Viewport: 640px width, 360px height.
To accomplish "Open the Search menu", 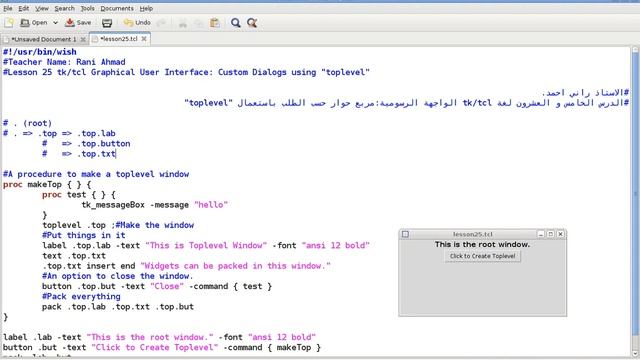I will pos(64,8).
